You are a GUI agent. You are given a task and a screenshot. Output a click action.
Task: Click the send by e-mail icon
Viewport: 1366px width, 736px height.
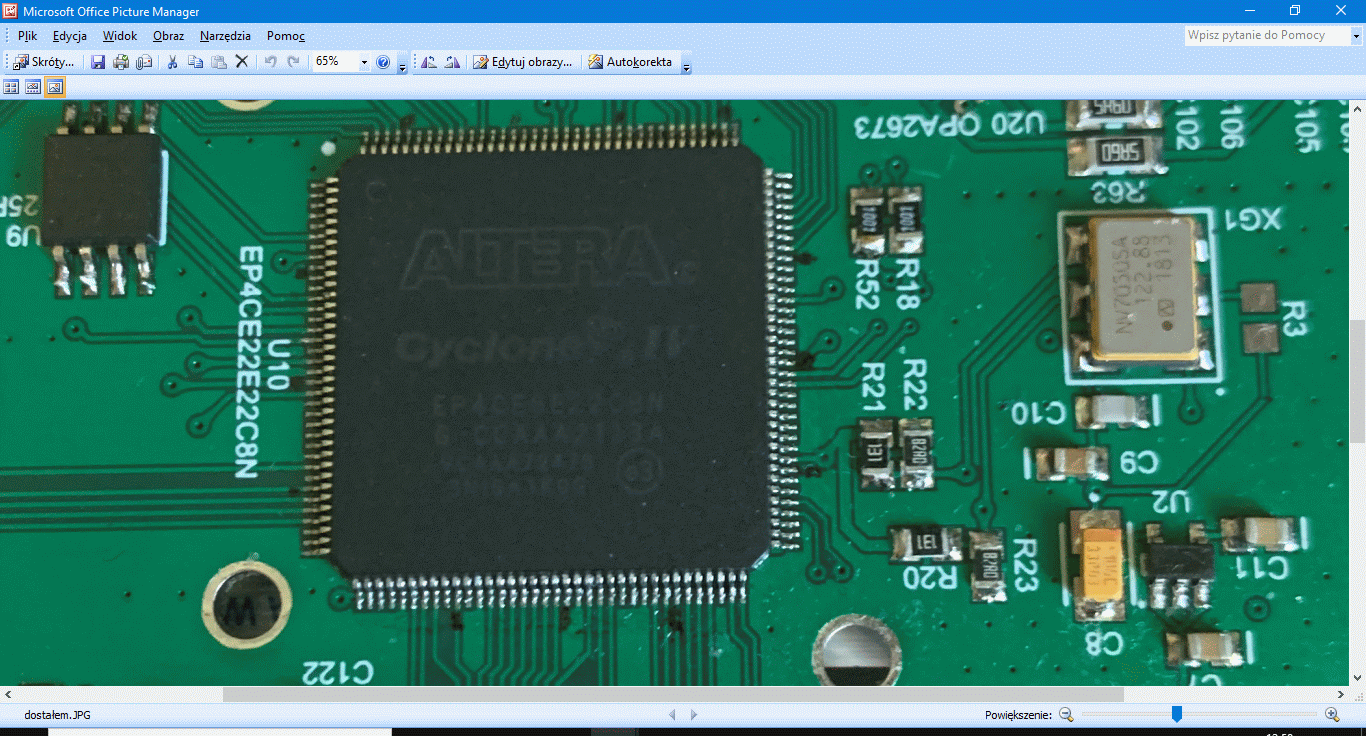point(144,62)
